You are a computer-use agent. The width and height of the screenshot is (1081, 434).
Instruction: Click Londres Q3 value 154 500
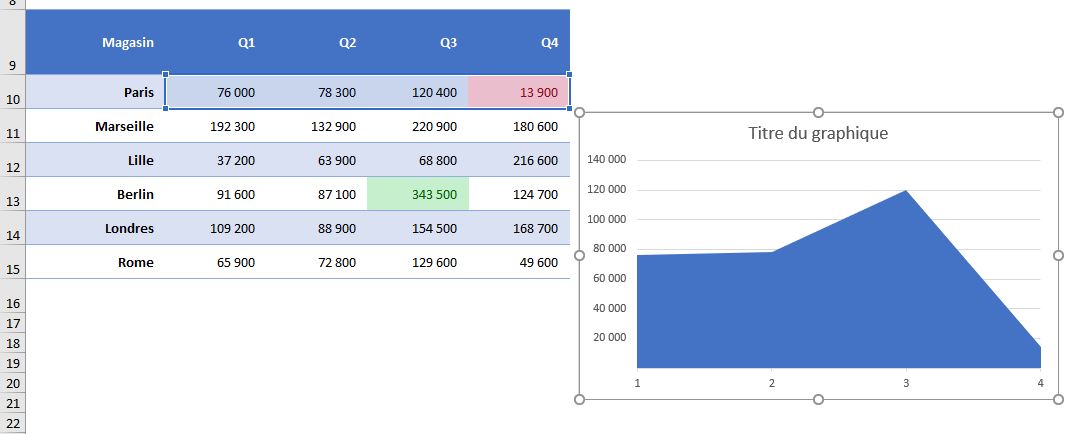point(418,228)
